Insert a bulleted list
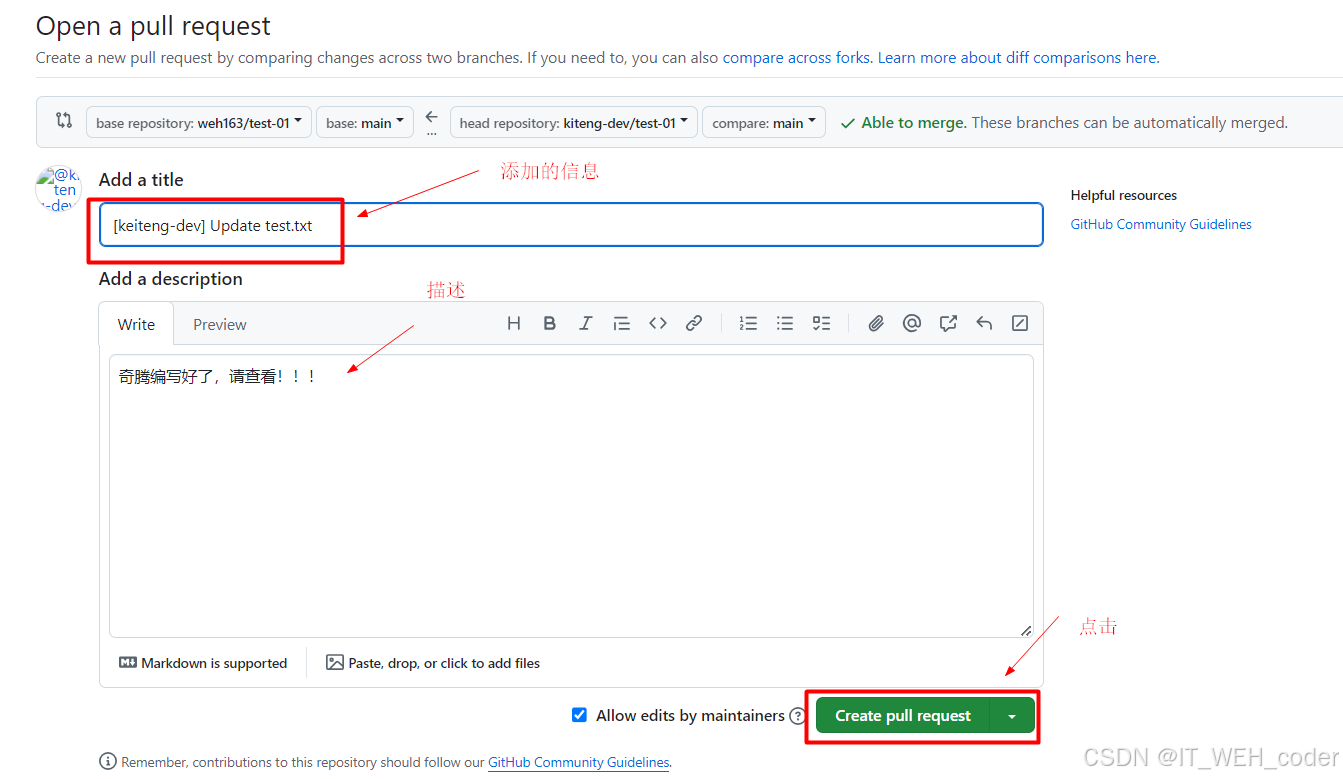Viewport: 1343px width, 779px height. point(785,323)
